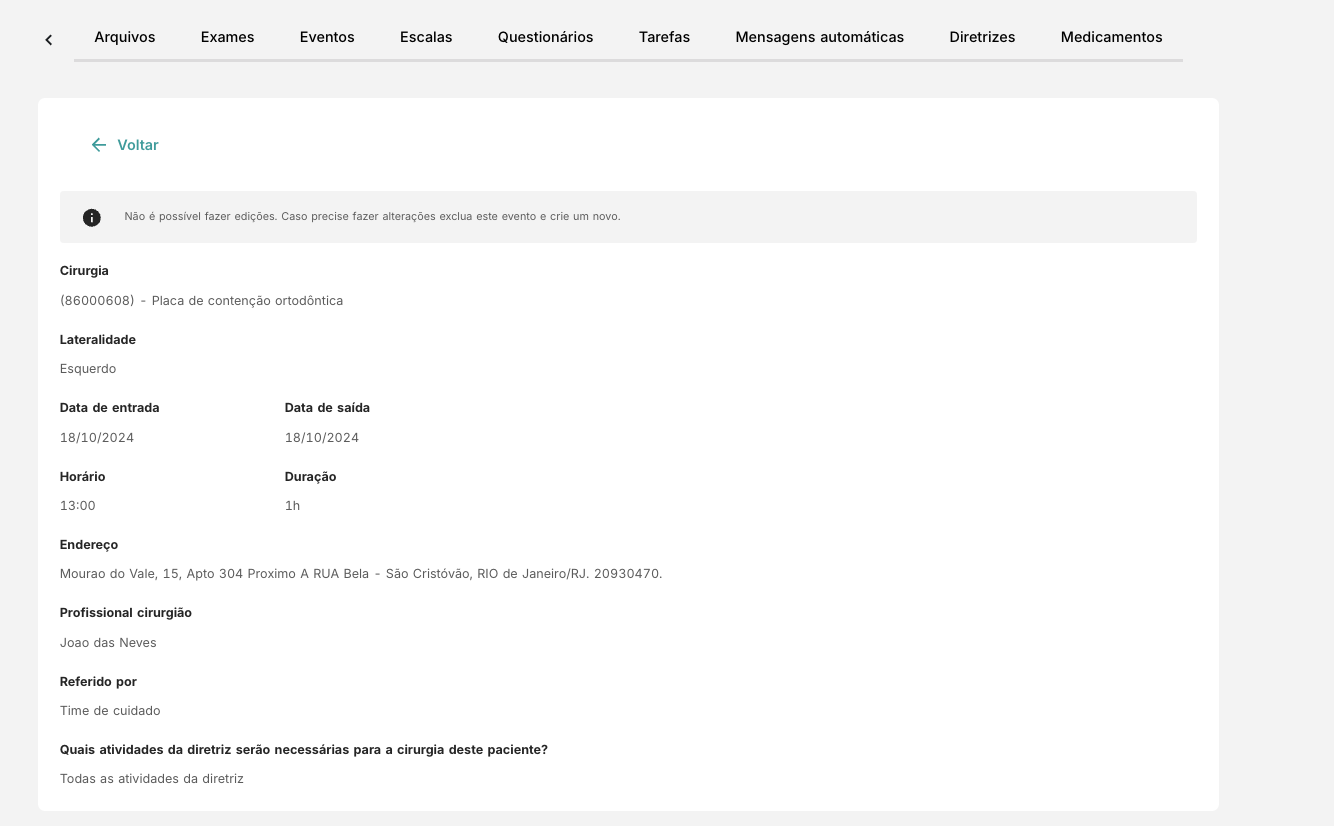Click the Time de cuidado referral value
The width and height of the screenshot is (1334, 826).
point(110,711)
